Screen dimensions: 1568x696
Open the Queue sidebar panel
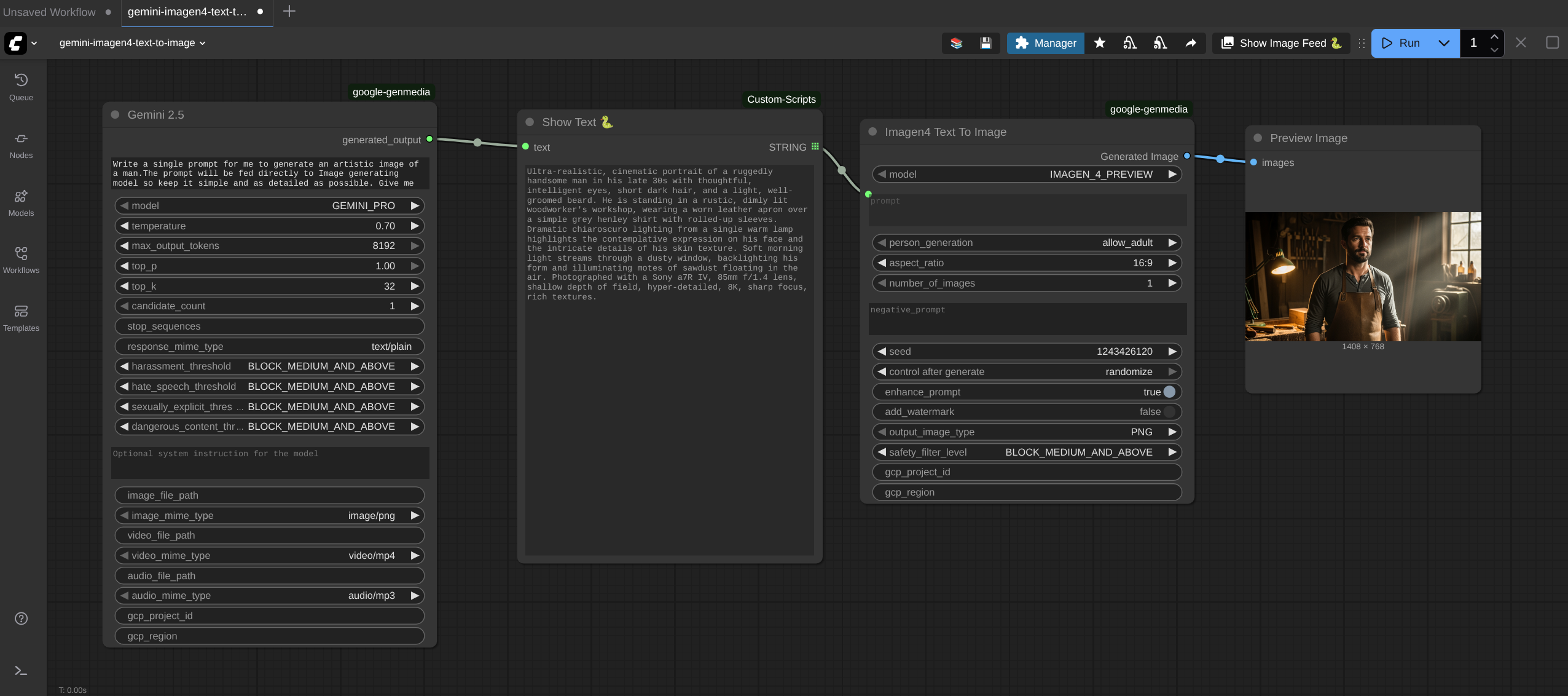pyautogui.click(x=21, y=87)
